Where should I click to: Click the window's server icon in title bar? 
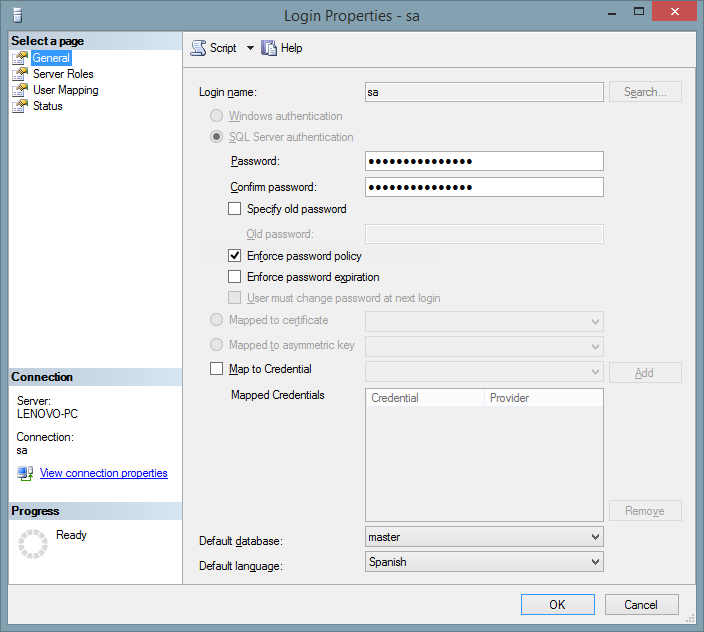click(x=18, y=15)
